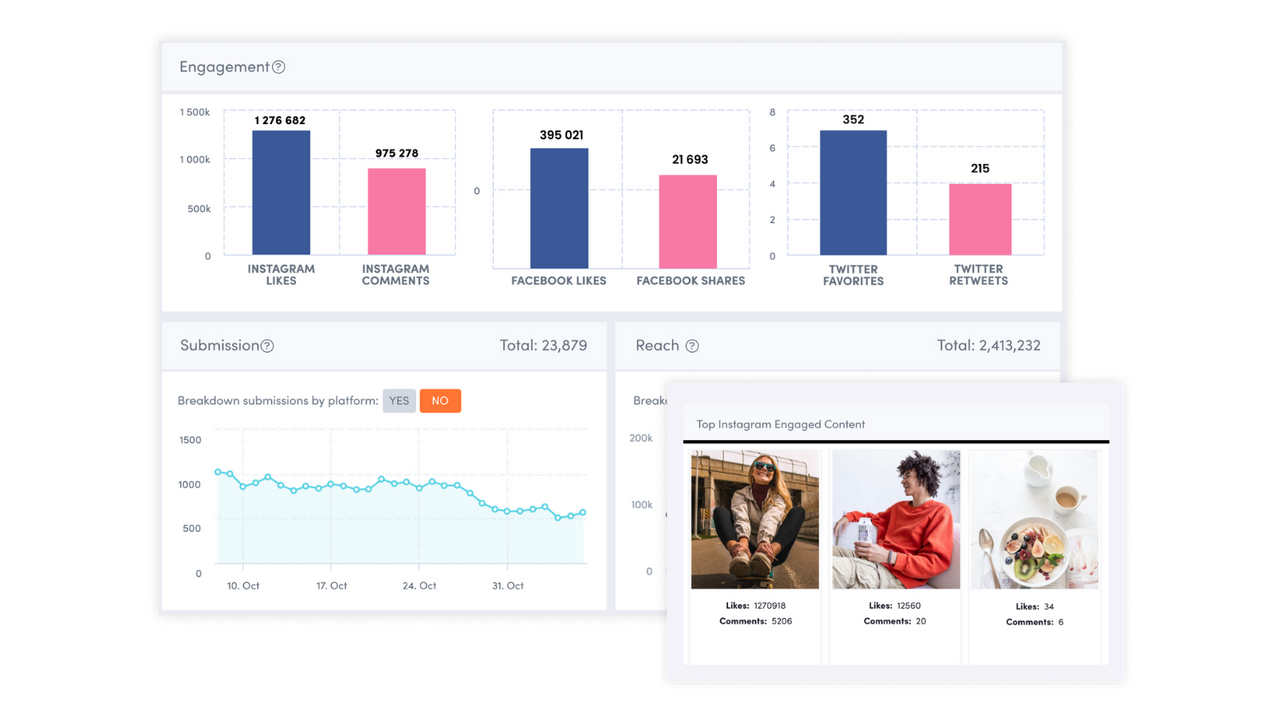
Task: Click the 215 Twitter retweets value
Action: [980, 169]
